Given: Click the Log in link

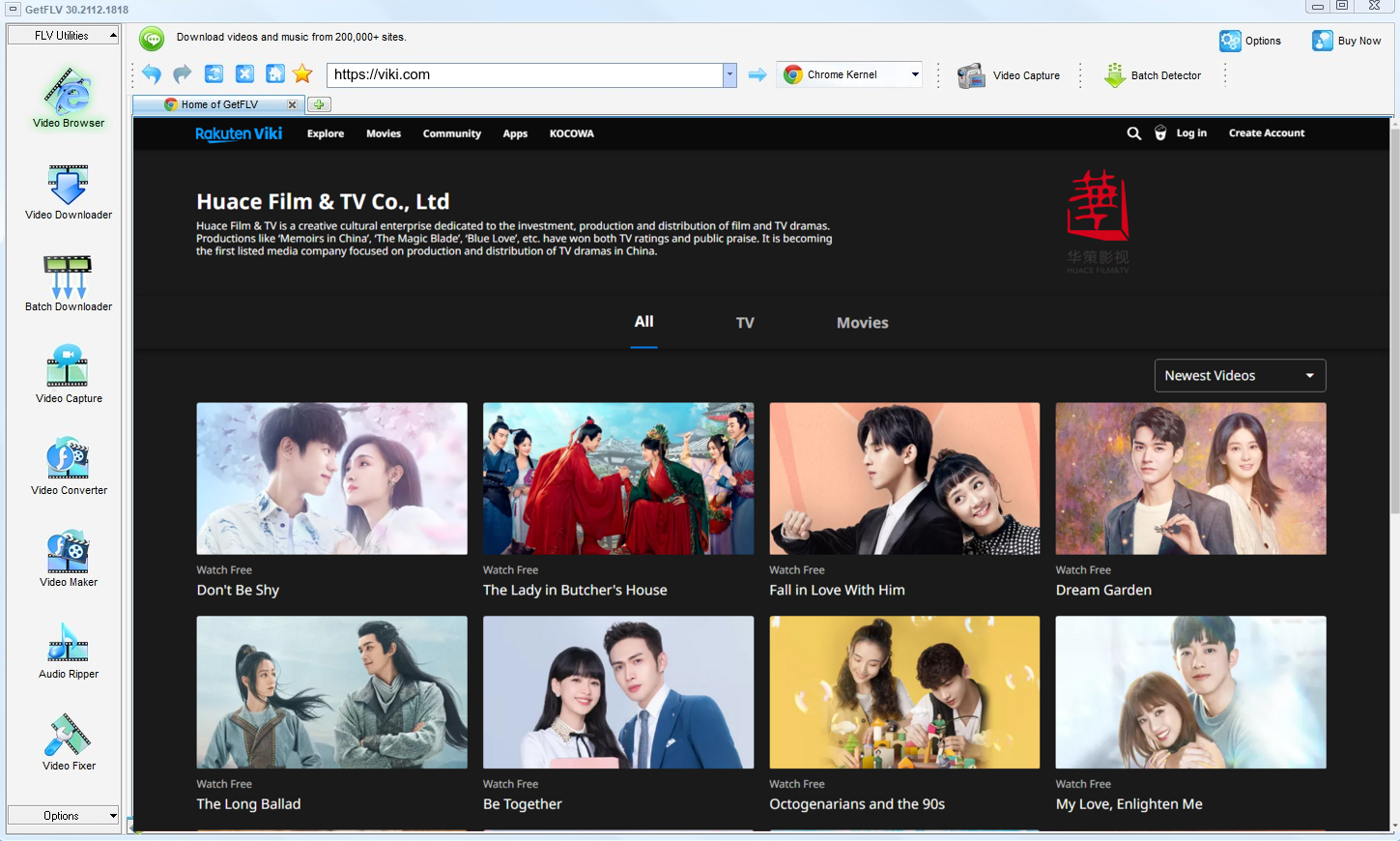Looking at the screenshot, I should pos(1191,133).
